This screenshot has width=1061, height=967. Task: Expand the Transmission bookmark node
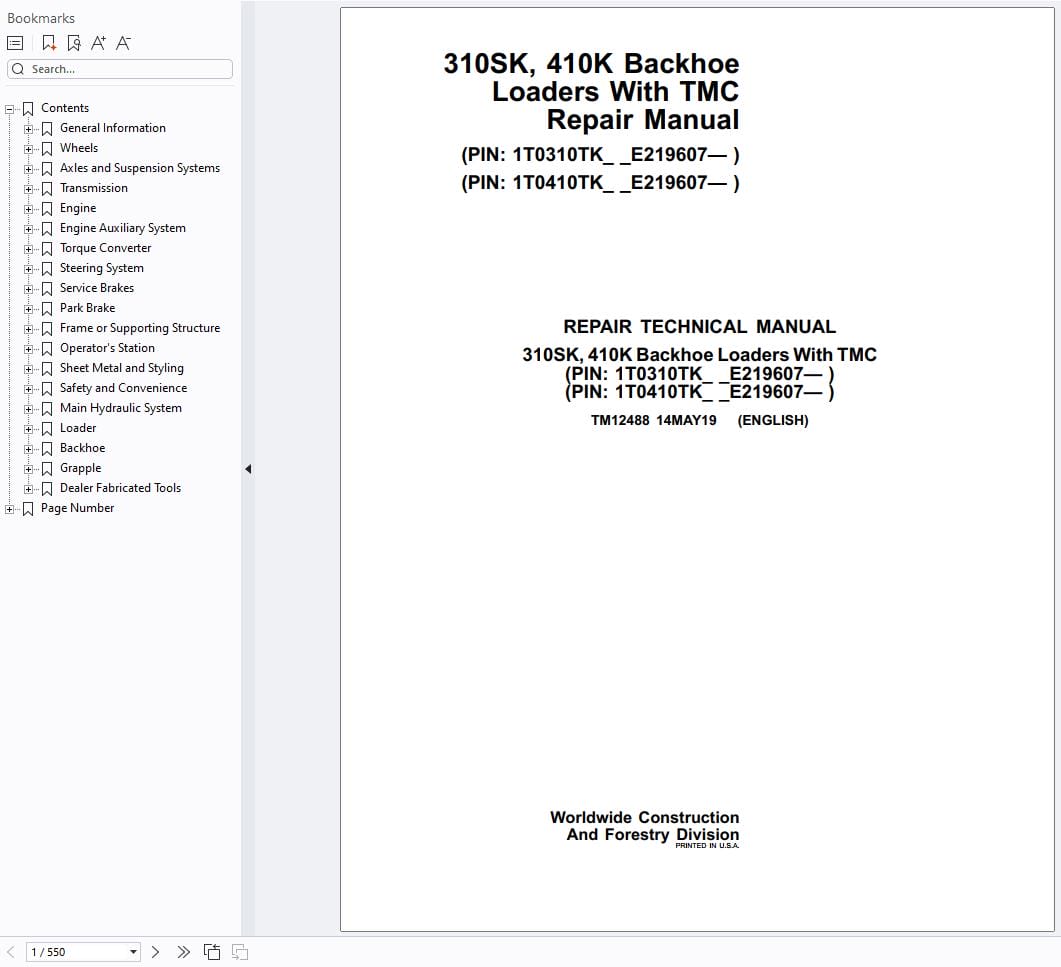click(28, 189)
